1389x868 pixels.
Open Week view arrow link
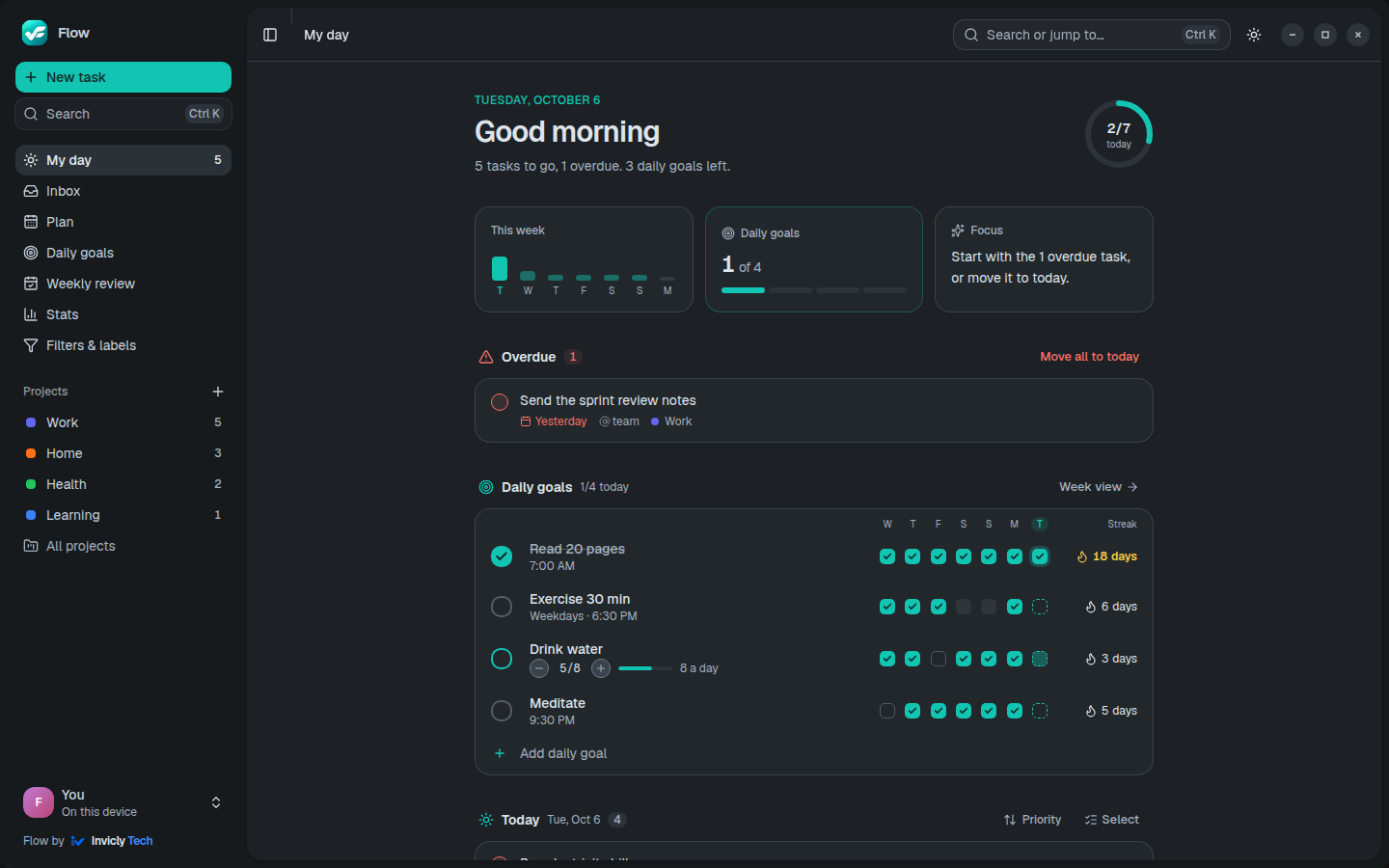click(x=1099, y=487)
